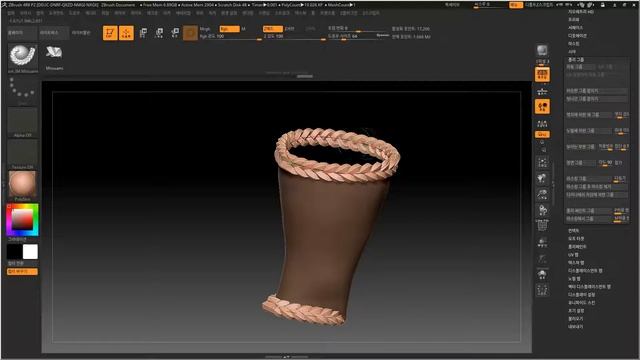
Task: Click the 각도 90 angle slider
Action: pos(605,163)
